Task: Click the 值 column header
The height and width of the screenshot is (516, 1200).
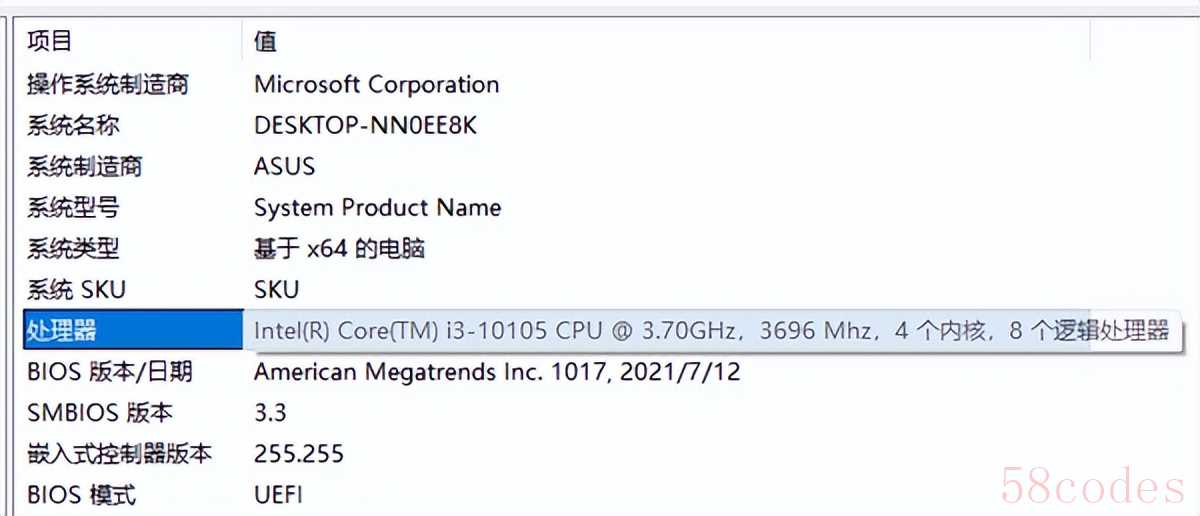Action: pyautogui.click(x=265, y=41)
